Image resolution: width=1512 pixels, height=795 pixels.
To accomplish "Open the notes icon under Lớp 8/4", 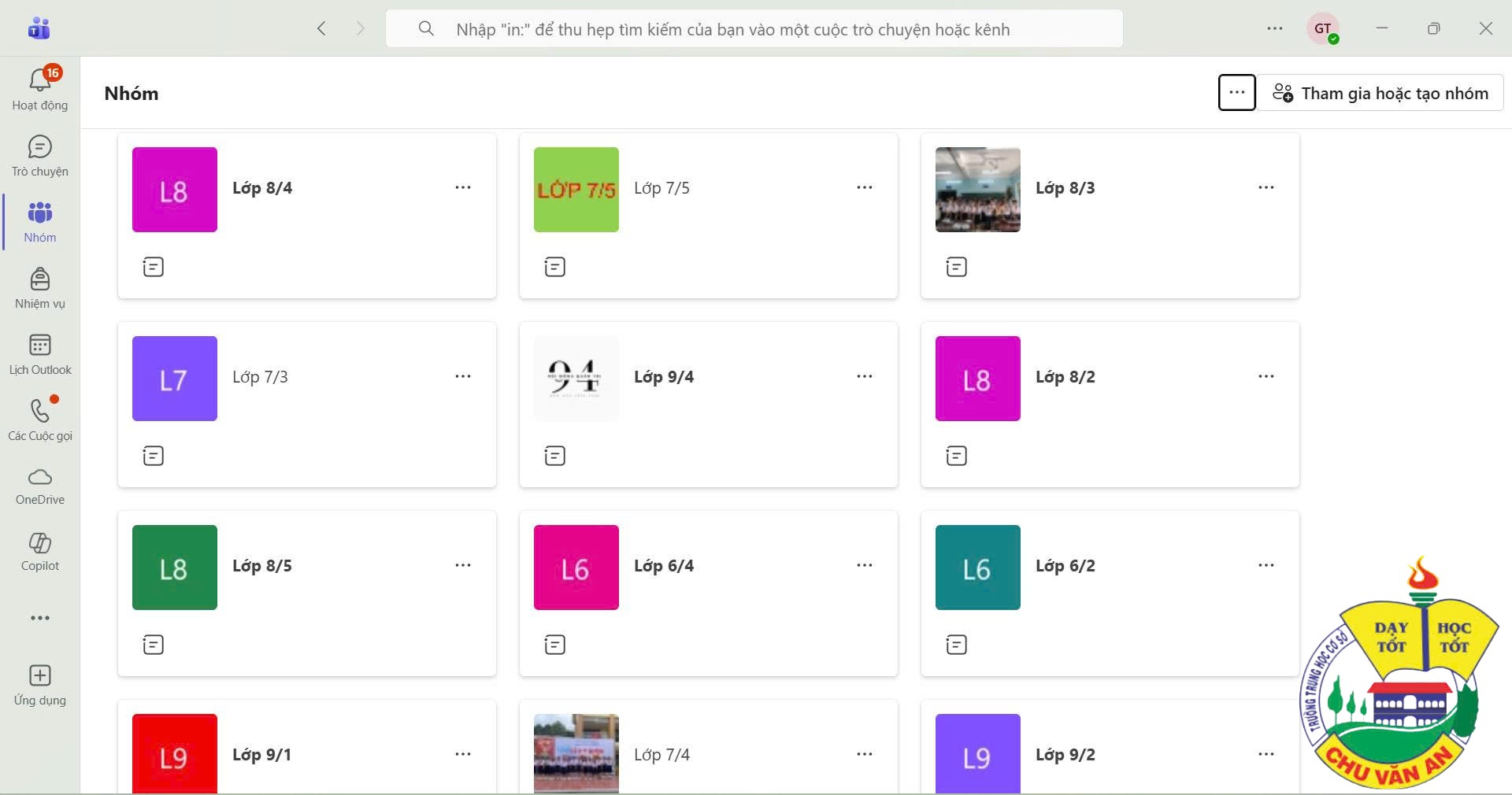I will 154,267.
